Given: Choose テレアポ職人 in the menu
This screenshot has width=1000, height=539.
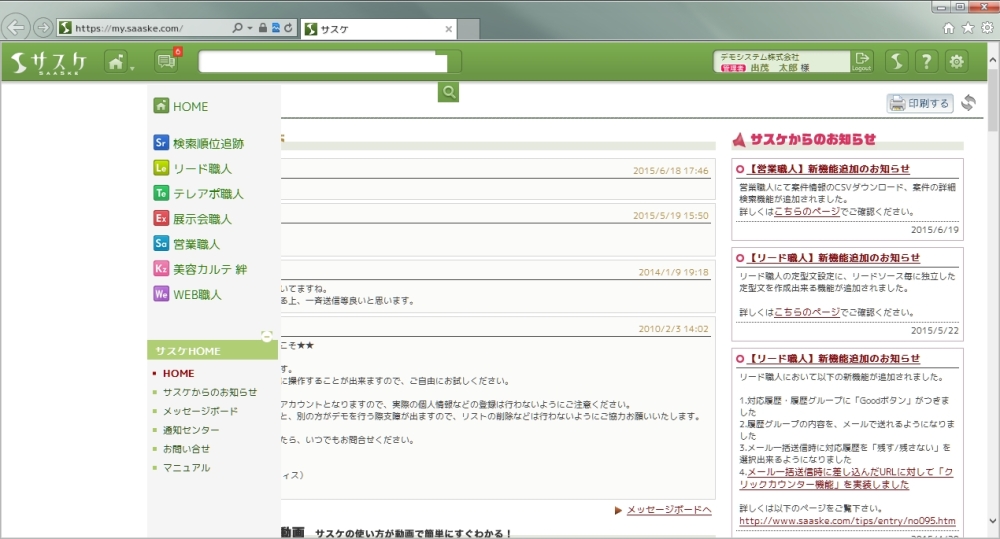Looking at the screenshot, I should click(207, 194).
